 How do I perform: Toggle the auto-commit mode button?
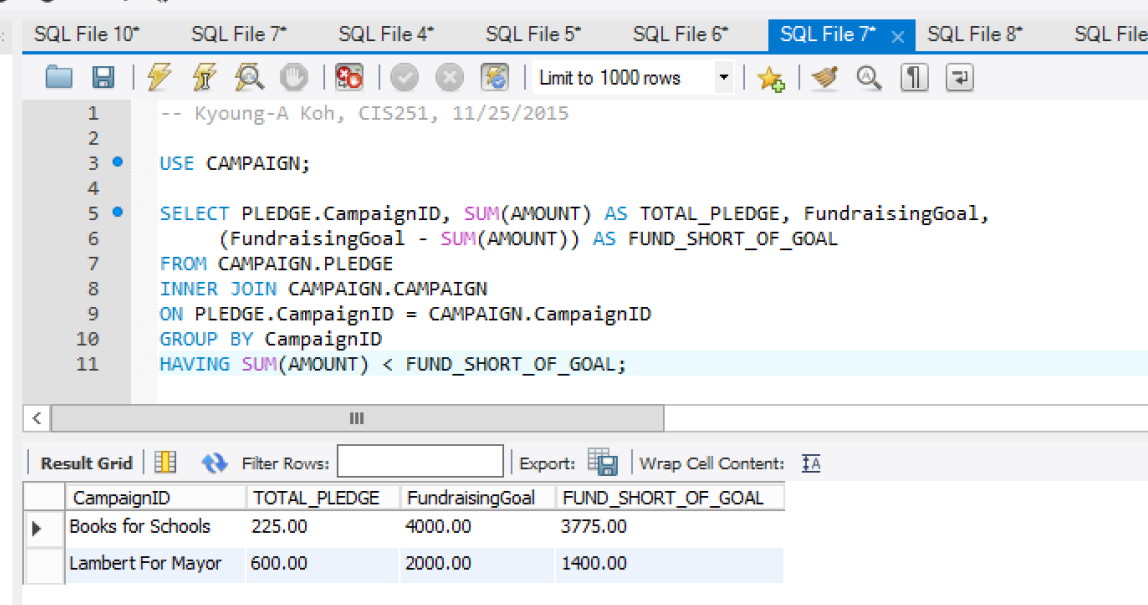494,77
